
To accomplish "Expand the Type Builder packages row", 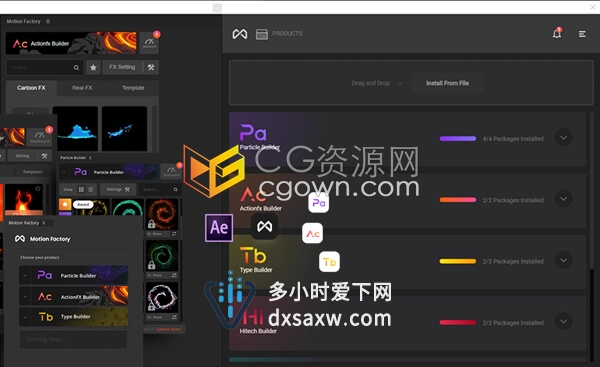I will [563, 260].
